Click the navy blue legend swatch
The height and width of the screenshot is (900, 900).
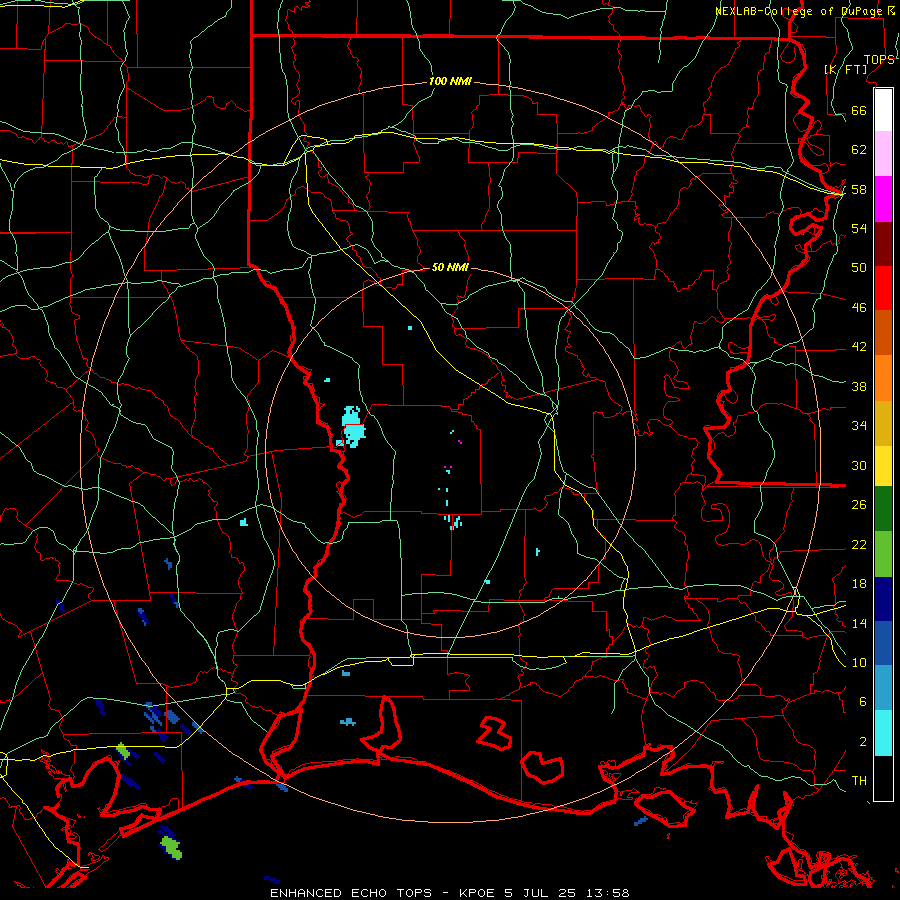coord(883,599)
